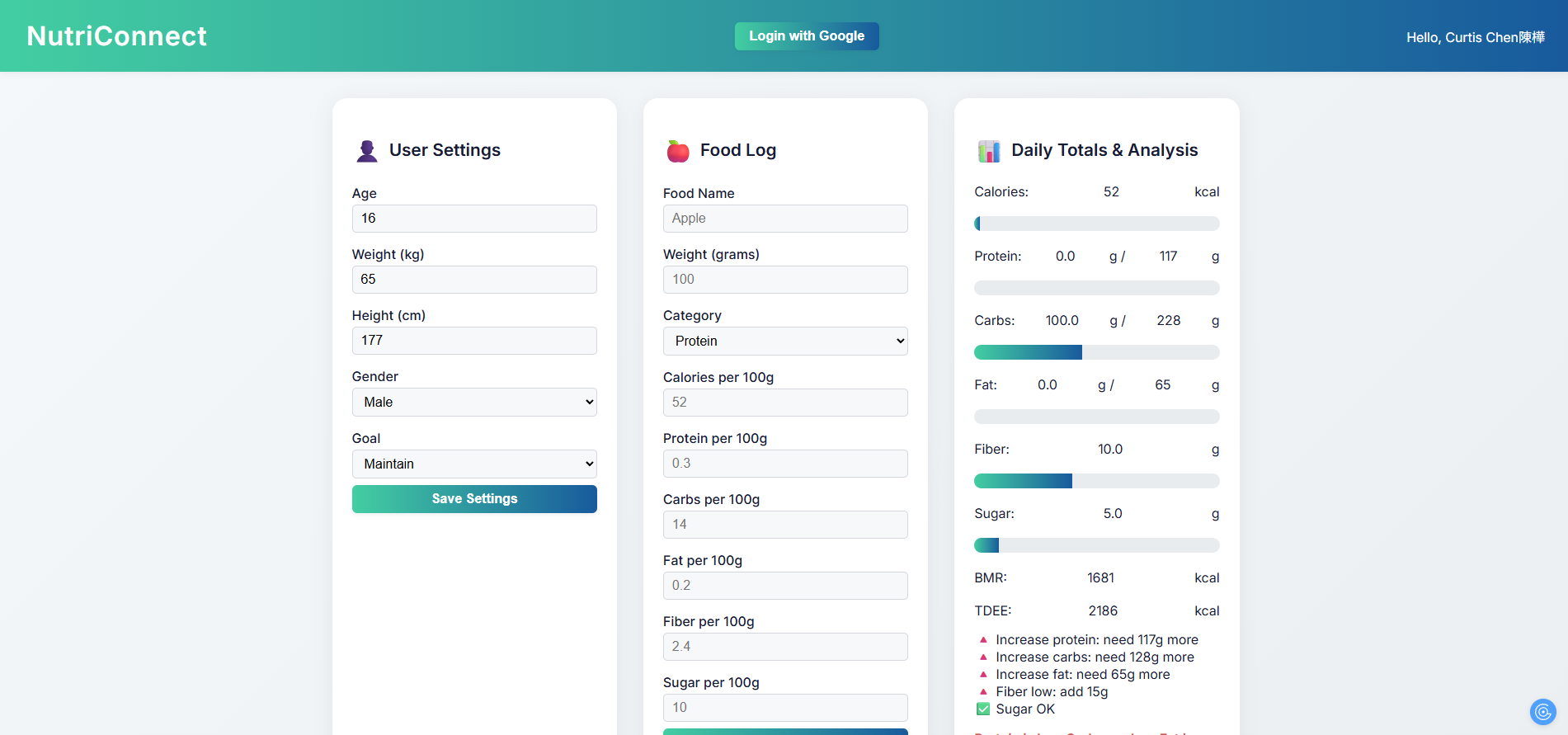
Task: Click the Protein per 100g field
Action: coord(785,464)
